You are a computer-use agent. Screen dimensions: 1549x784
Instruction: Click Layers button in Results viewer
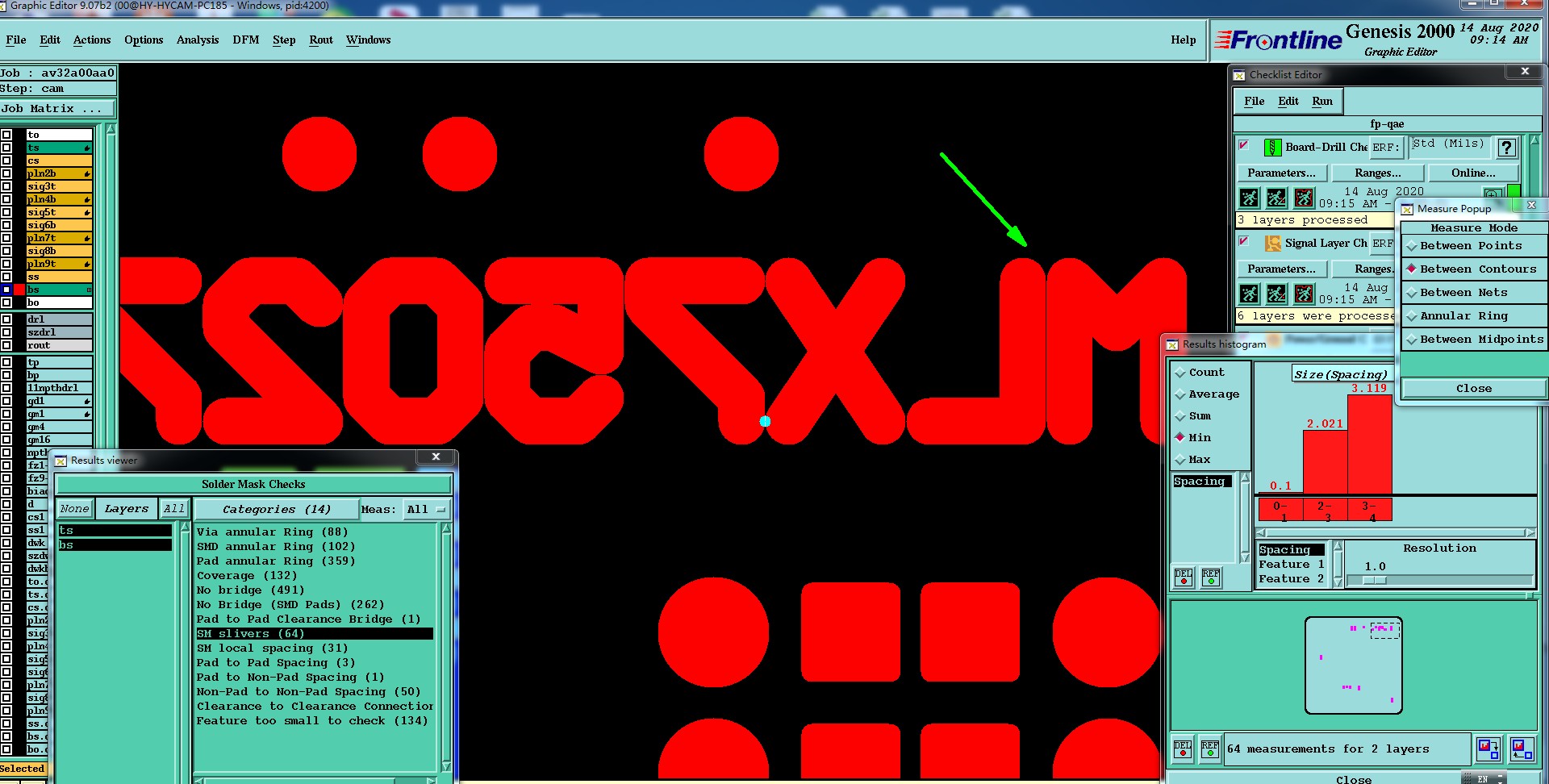click(127, 509)
